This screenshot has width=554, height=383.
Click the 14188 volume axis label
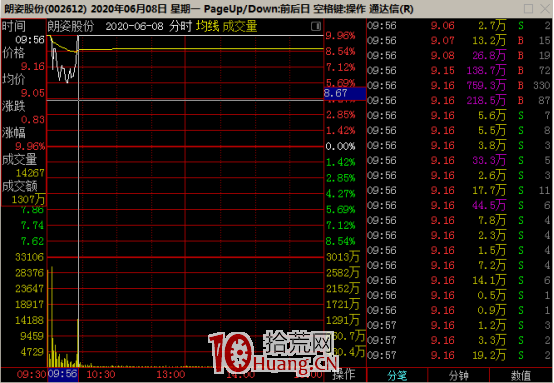pos(29,320)
